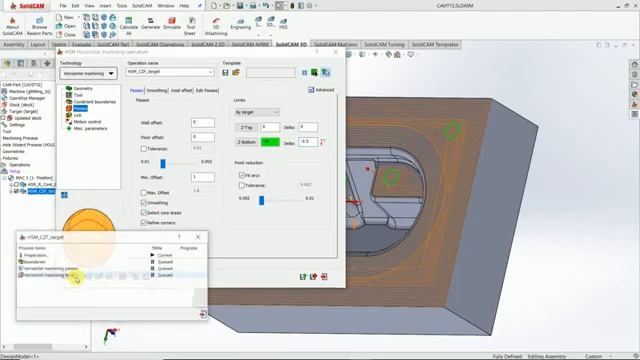
Task: Click the Z-Bottom delta pick arrow icon
Action: 323,142
